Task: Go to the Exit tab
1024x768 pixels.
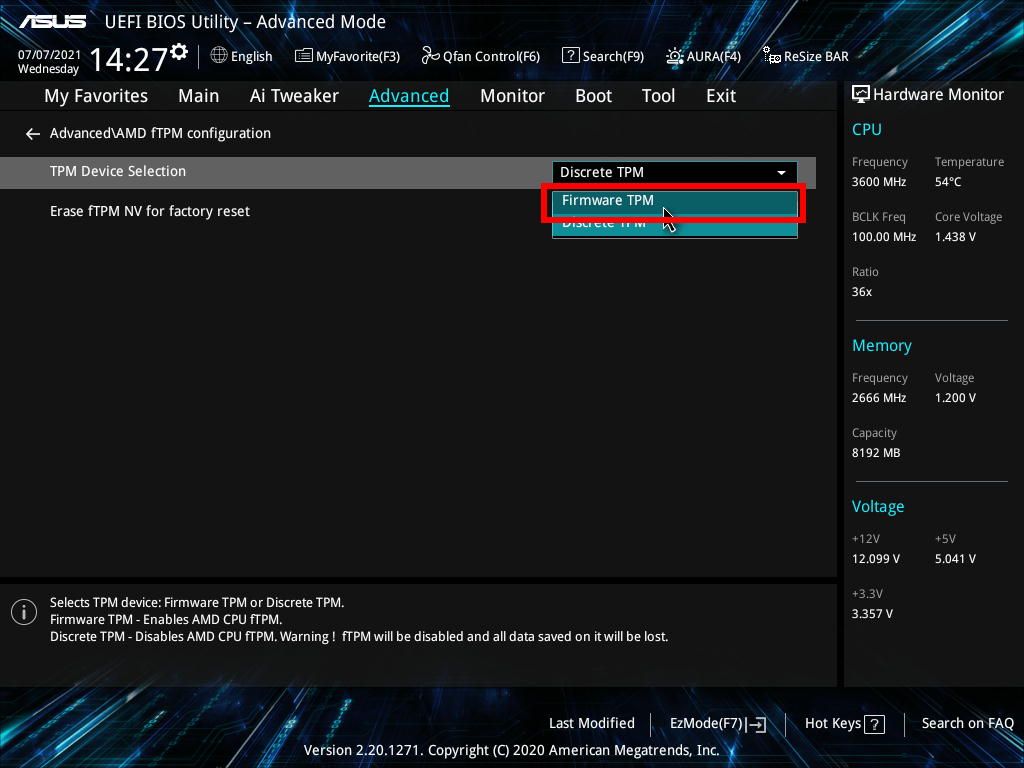Action: tap(721, 96)
